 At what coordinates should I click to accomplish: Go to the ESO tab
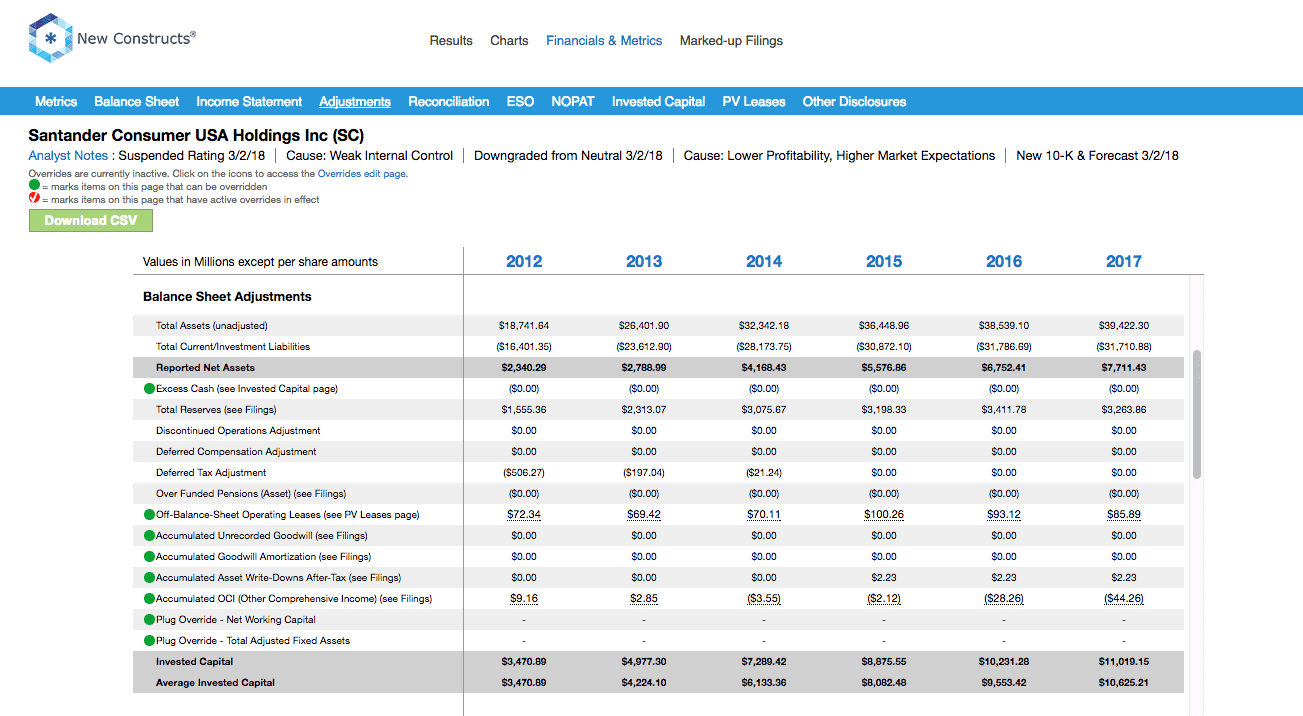[520, 101]
